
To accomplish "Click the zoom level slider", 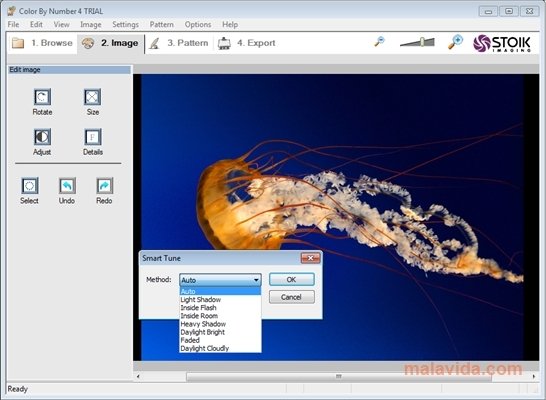I will coord(417,42).
